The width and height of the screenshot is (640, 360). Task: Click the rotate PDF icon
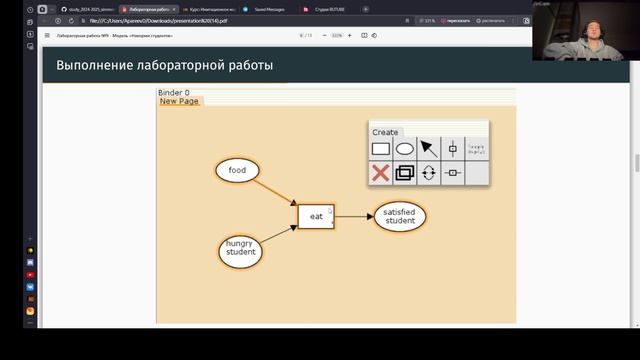point(374,36)
